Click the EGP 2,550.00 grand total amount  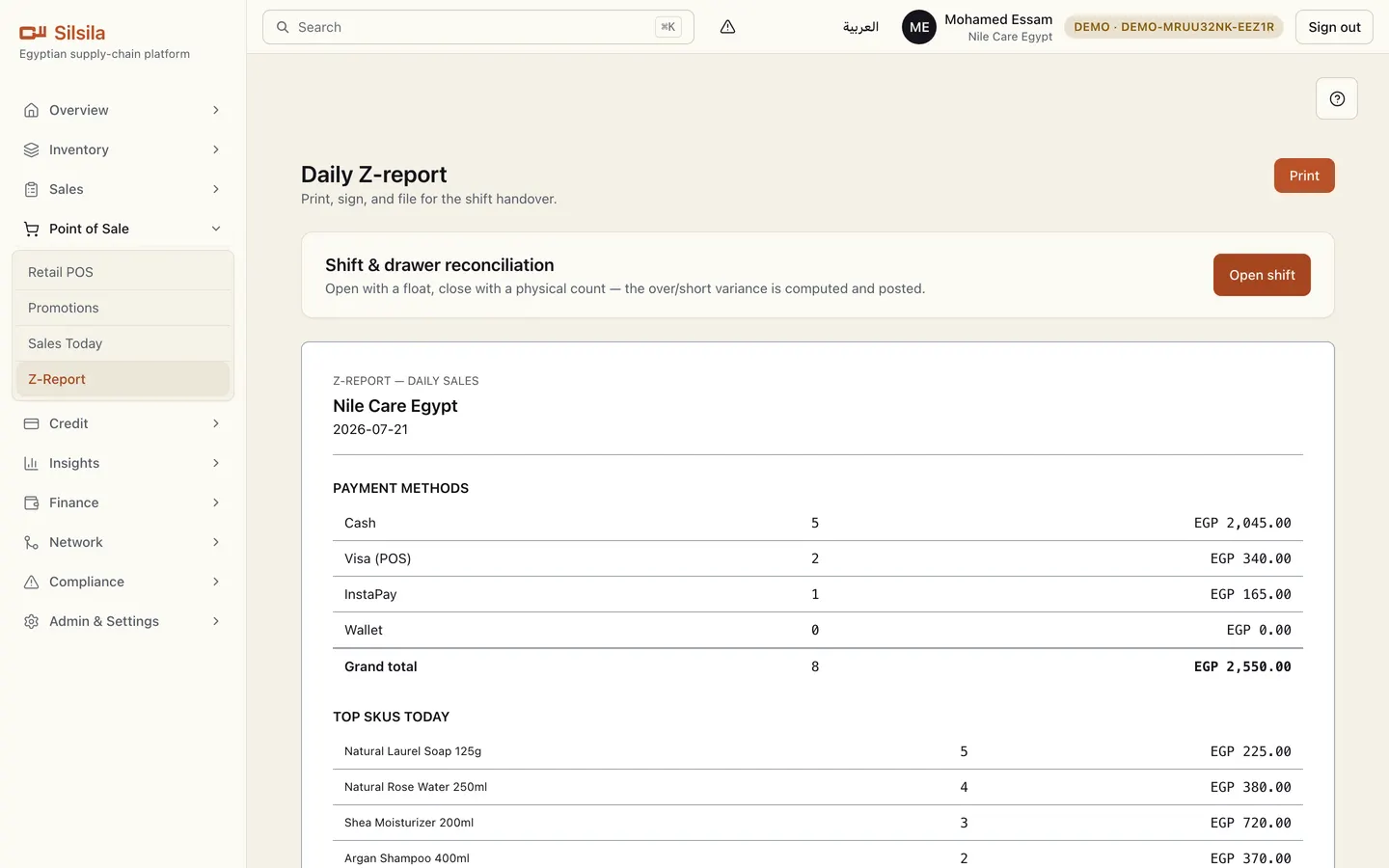(1242, 666)
